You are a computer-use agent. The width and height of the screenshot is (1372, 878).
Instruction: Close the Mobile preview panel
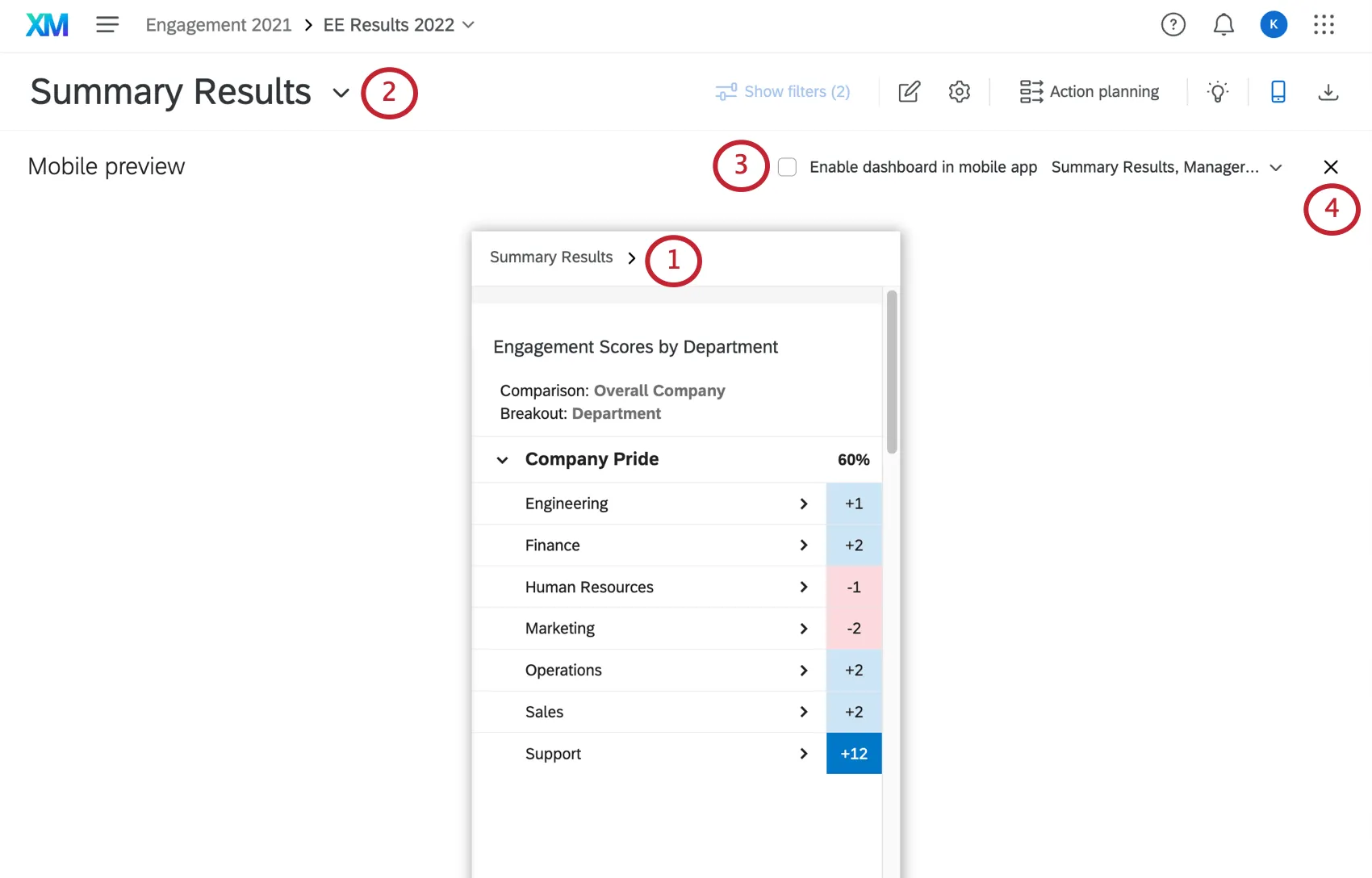(1331, 166)
